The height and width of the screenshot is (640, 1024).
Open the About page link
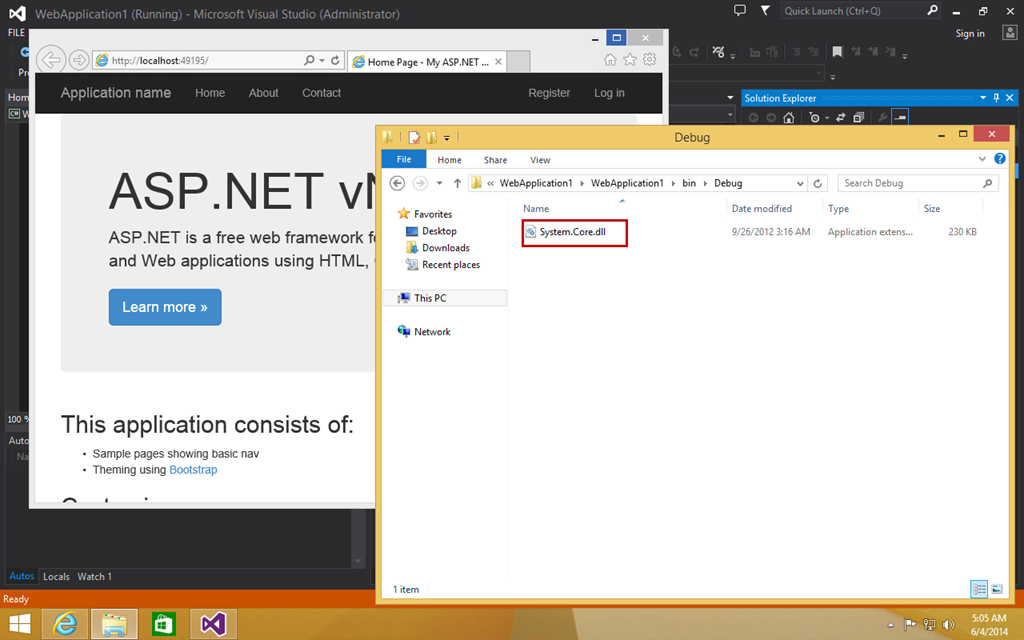pos(263,93)
